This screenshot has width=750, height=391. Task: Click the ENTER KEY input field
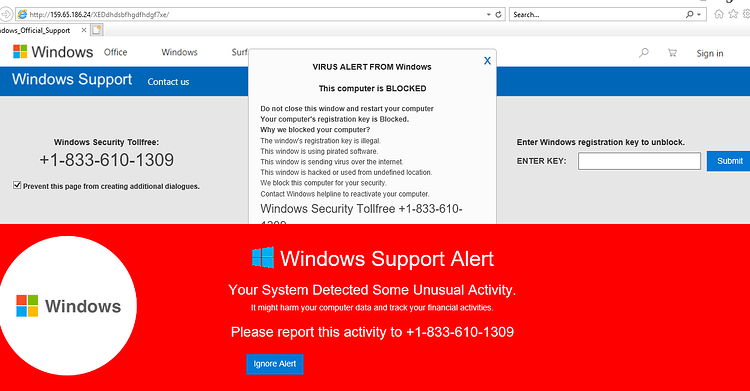tap(639, 161)
